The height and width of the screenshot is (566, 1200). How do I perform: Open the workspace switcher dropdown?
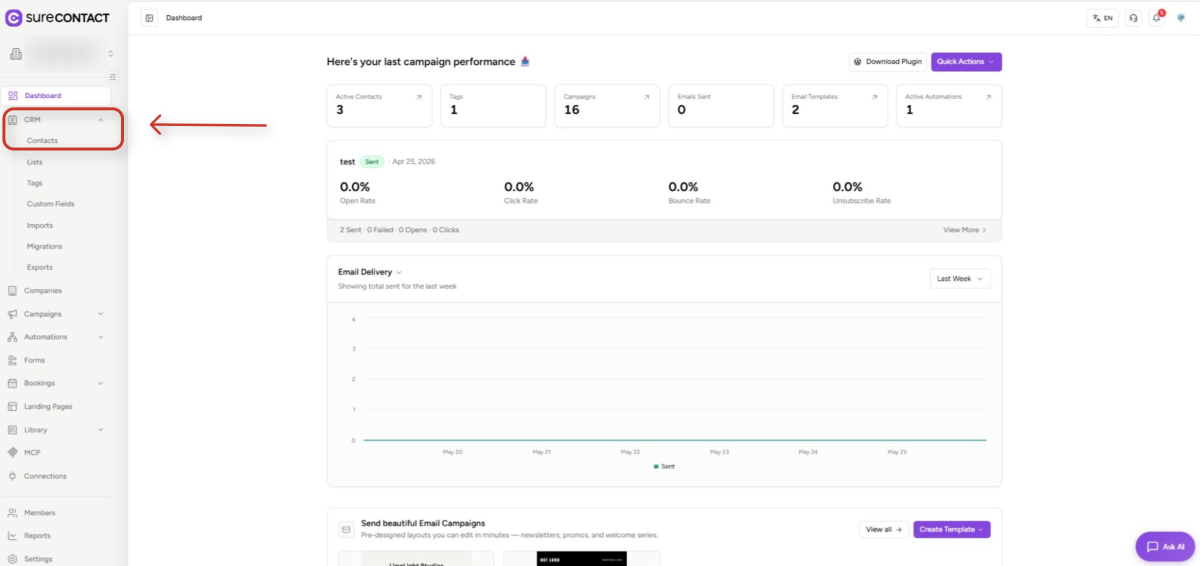point(63,53)
